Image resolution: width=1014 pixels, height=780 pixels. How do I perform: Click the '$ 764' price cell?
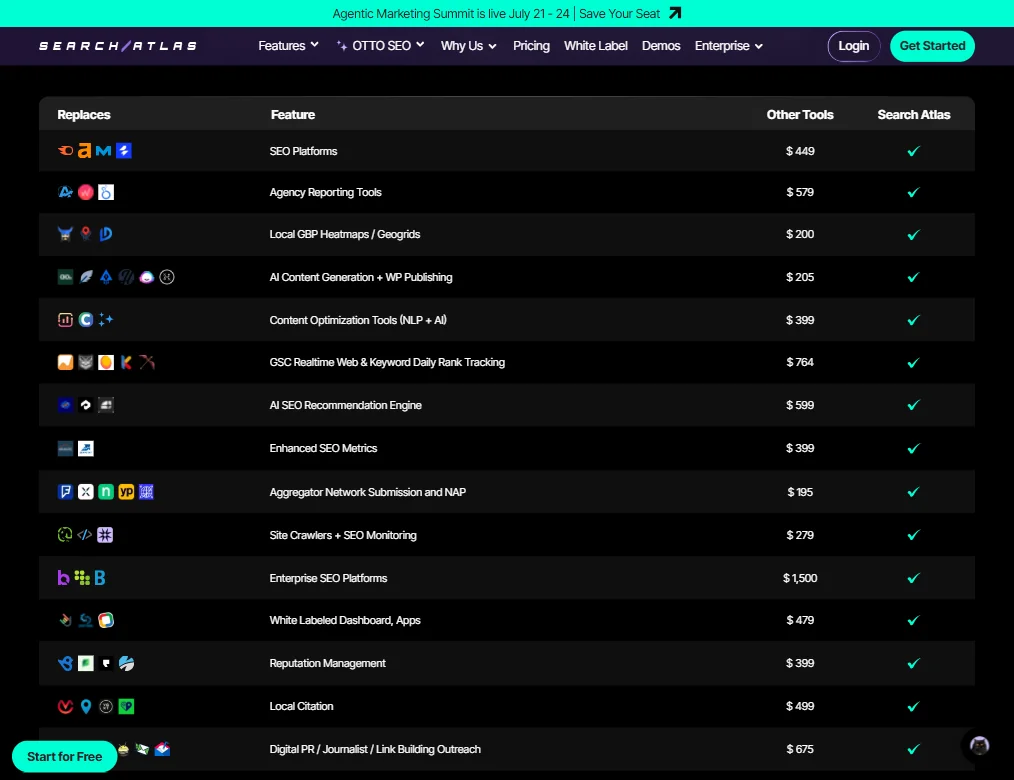click(800, 362)
